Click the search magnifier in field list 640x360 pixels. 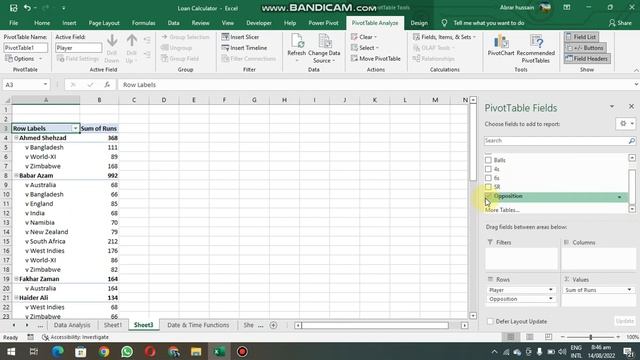(x=631, y=141)
